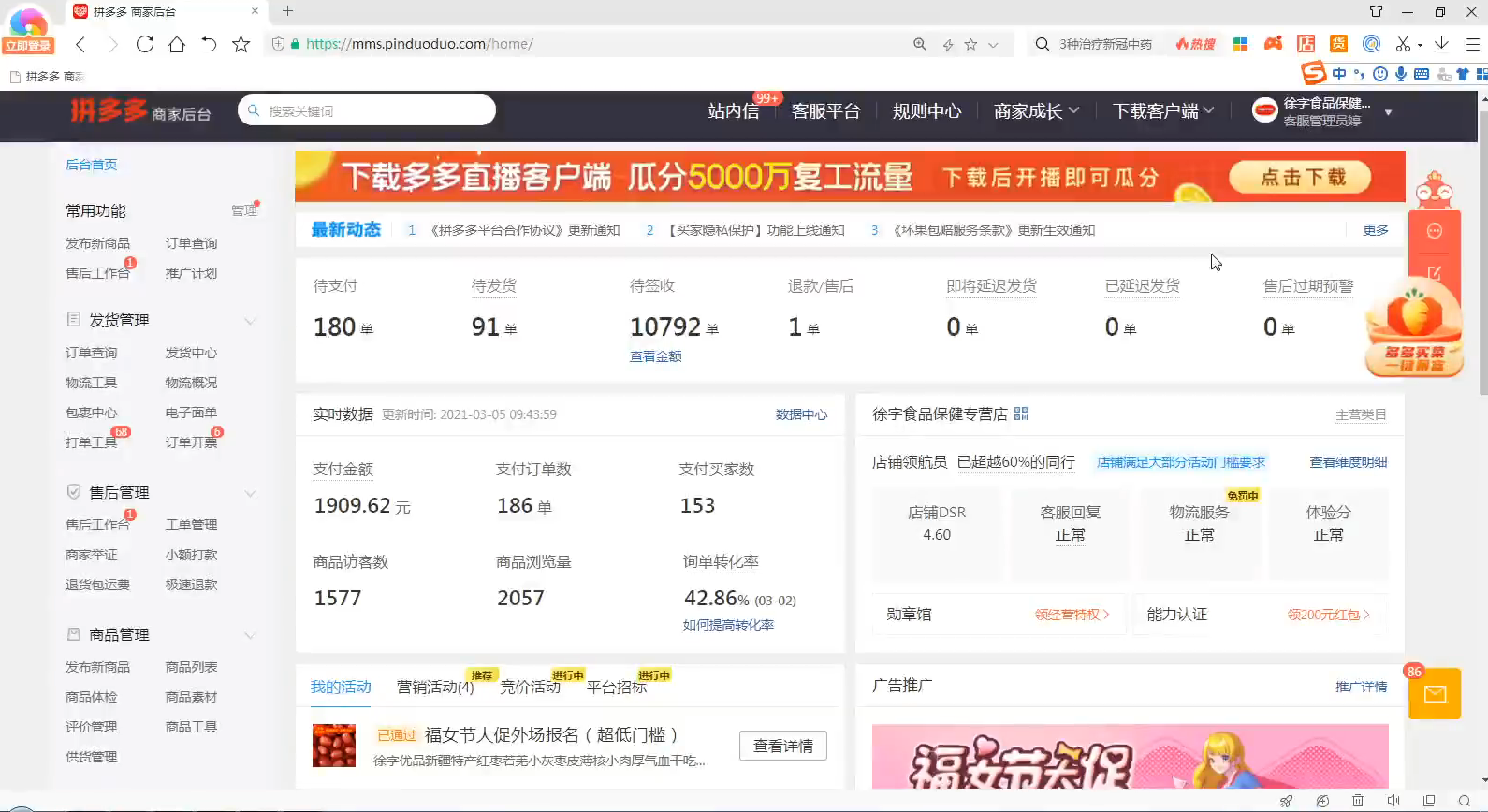Click the game controller extension icon
Screen dimensions: 1488x812
click(x=1273, y=44)
